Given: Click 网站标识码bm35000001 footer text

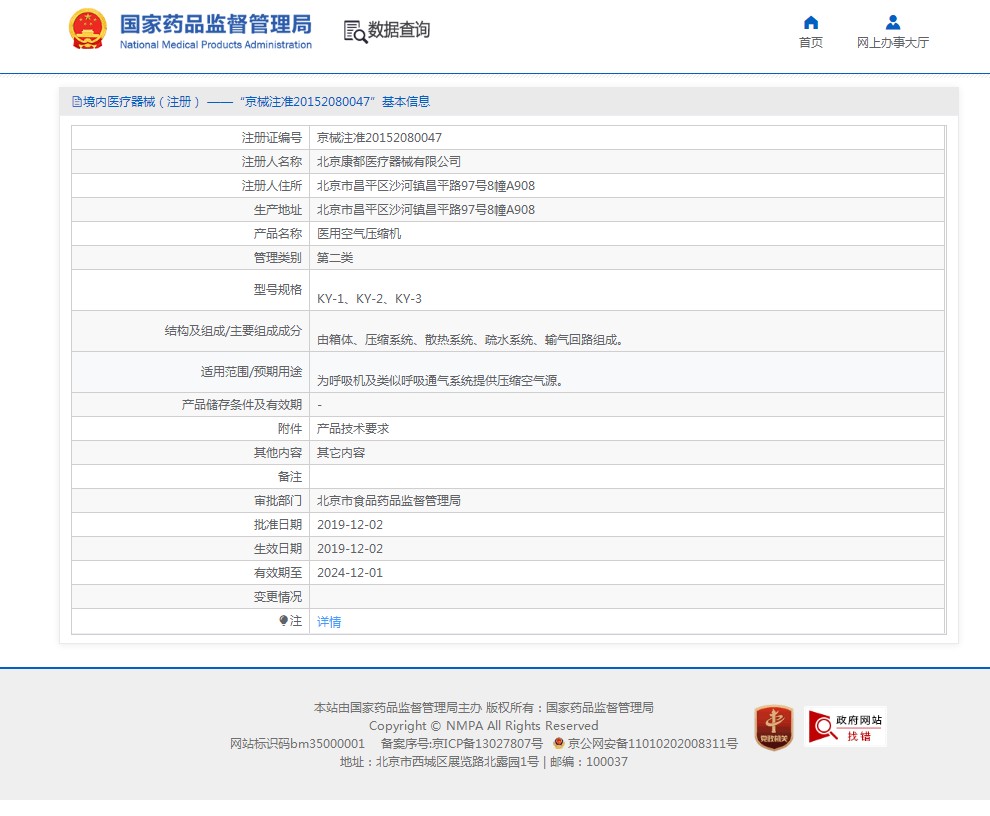Looking at the screenshot, I should click(297, 743).
